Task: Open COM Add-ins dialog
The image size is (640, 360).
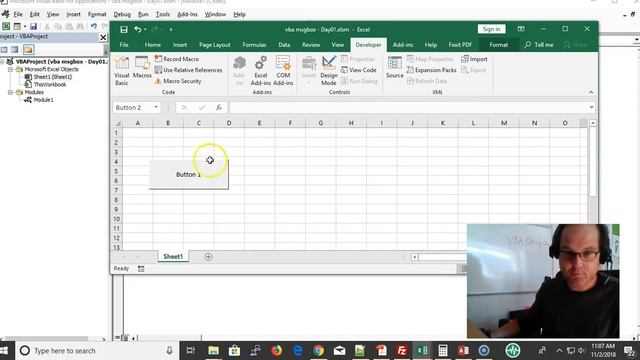Action: (x=283, y=71)
